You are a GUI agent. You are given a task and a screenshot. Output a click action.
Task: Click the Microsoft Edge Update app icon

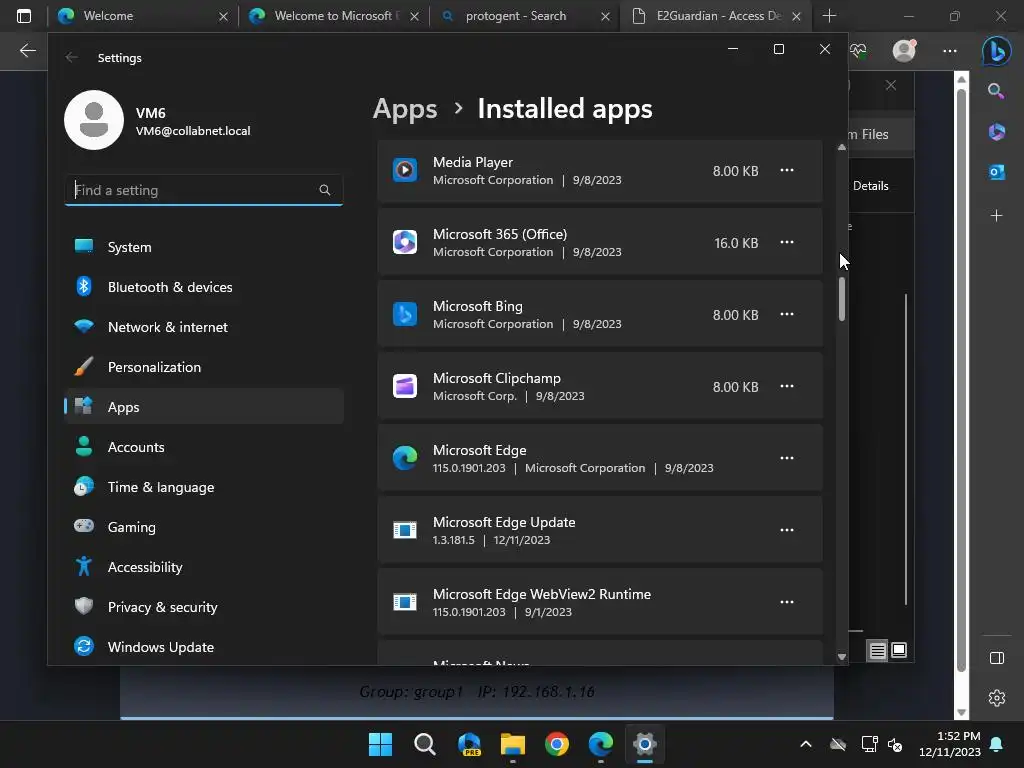pyautogui.click(x=405, y=530)
